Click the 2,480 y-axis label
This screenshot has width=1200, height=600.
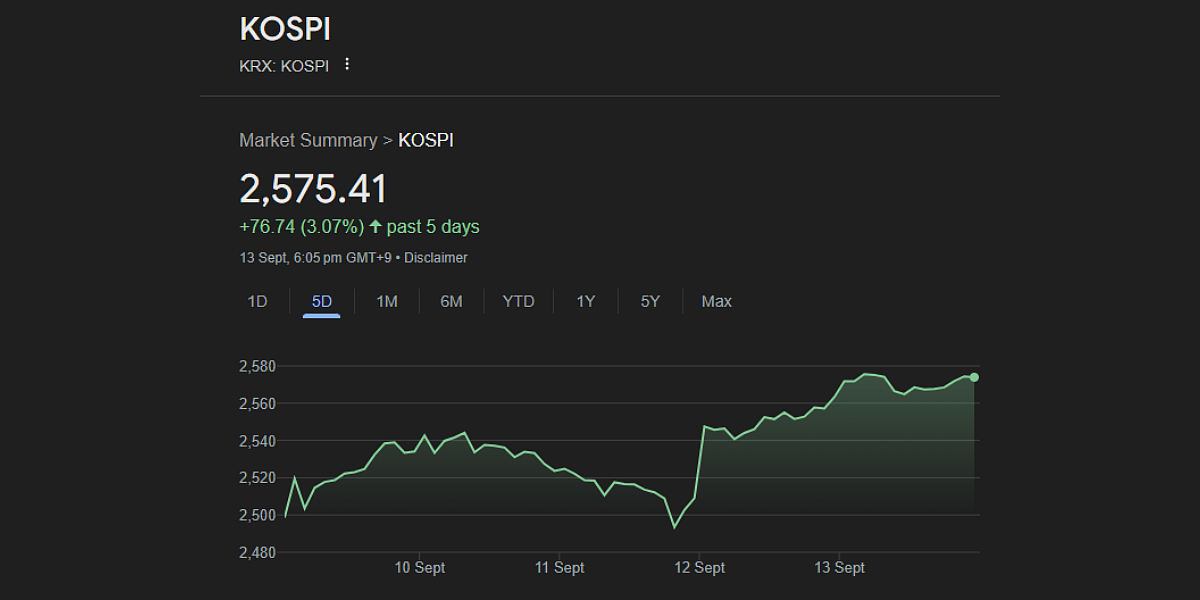click(x=257, y=552)
